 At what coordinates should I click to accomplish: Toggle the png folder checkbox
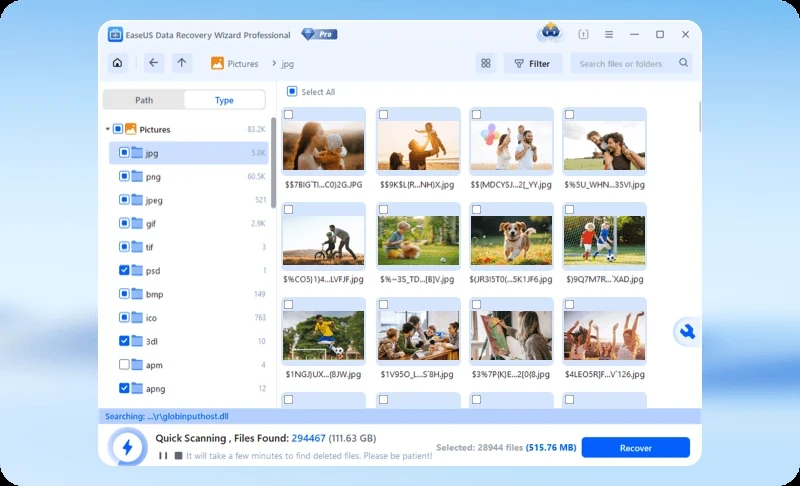click(124, 176)
